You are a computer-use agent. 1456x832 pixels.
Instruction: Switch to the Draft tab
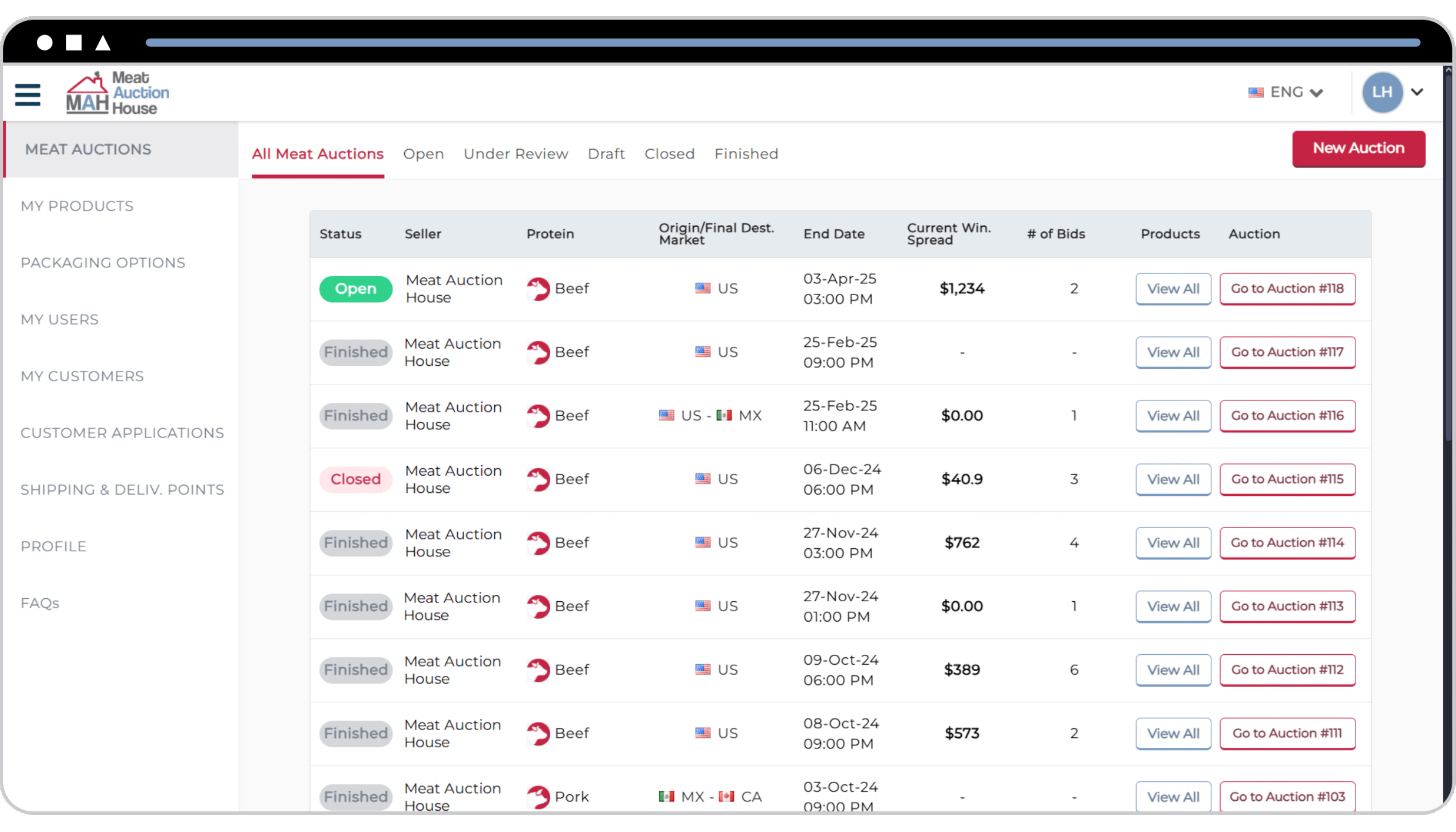606,154
